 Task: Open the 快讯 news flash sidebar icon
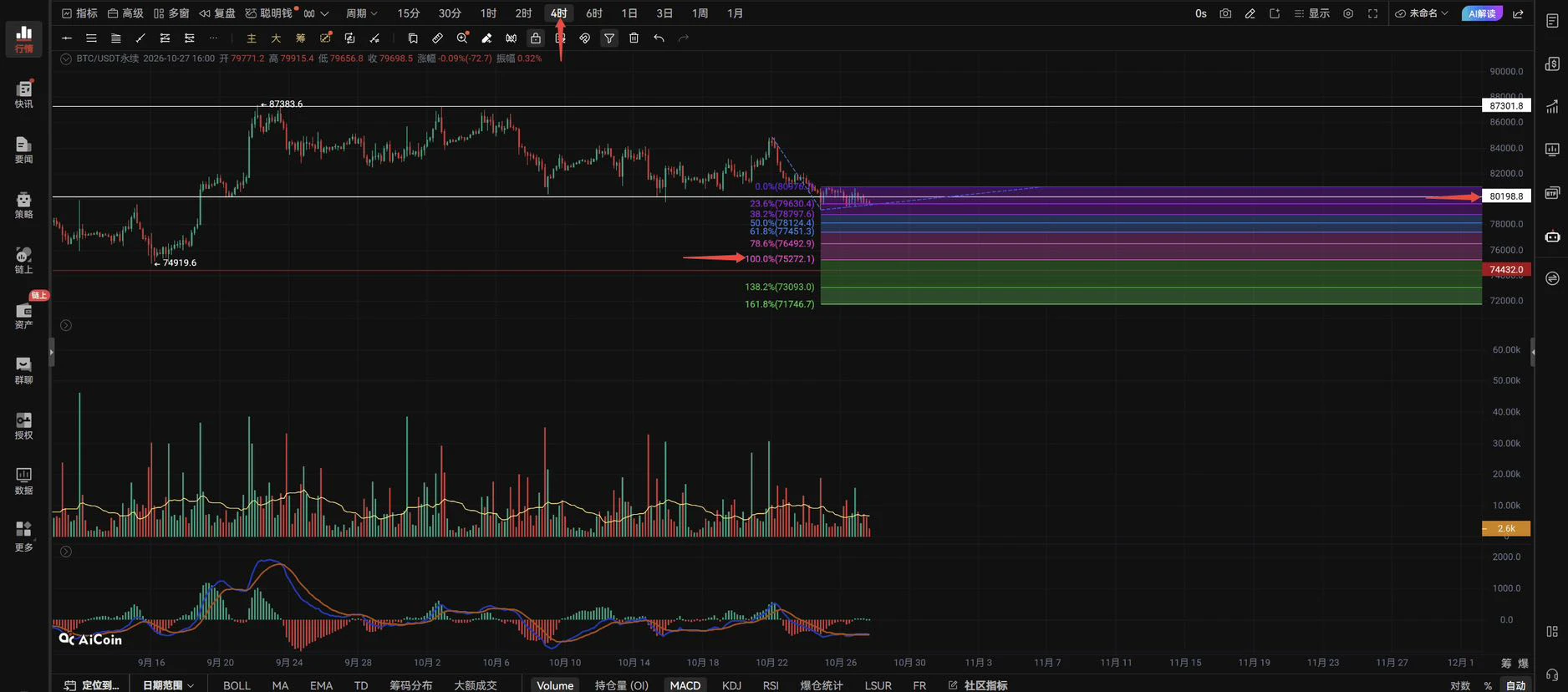coord(23,94)
